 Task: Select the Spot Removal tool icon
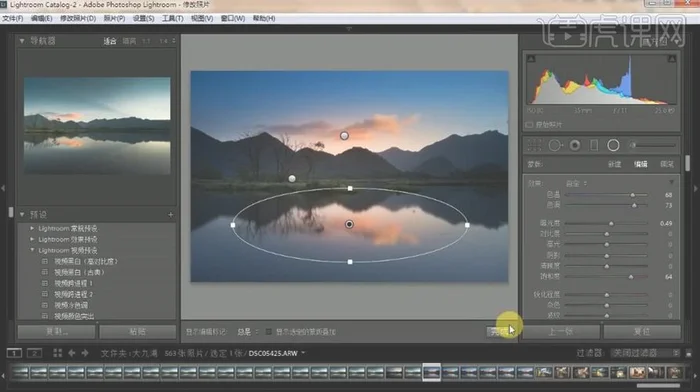coord(555,145)
